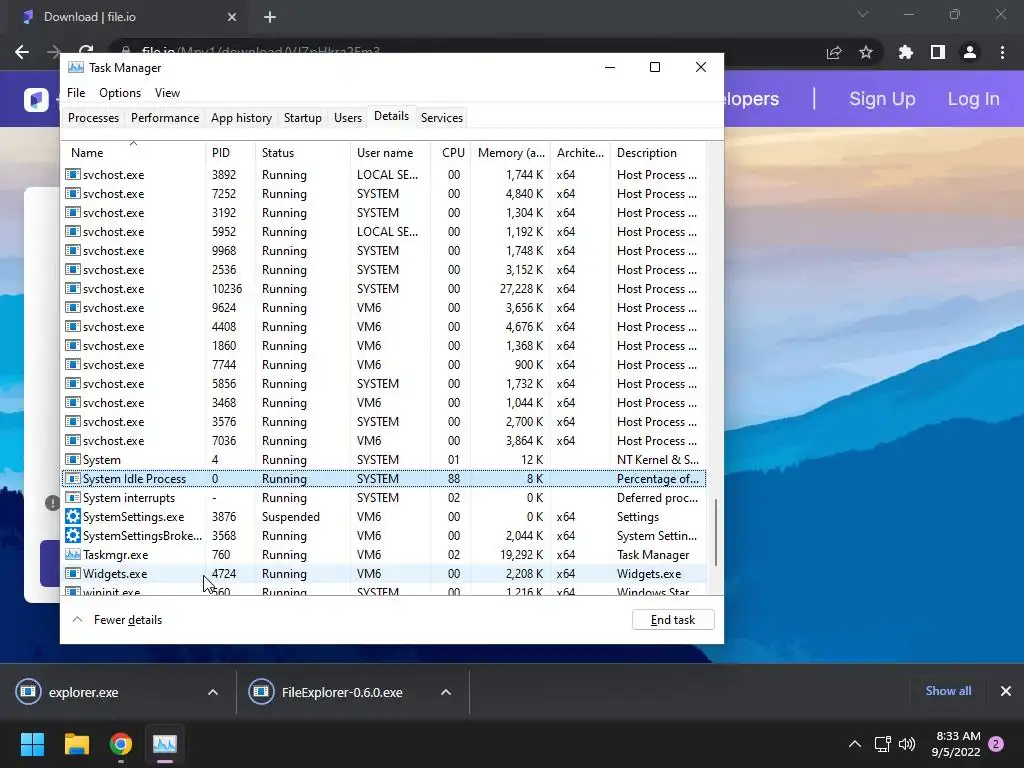This screenshot has height=768, width=1024.
Task: Go back using Chrome back arrow
Action: coord(22,52)
